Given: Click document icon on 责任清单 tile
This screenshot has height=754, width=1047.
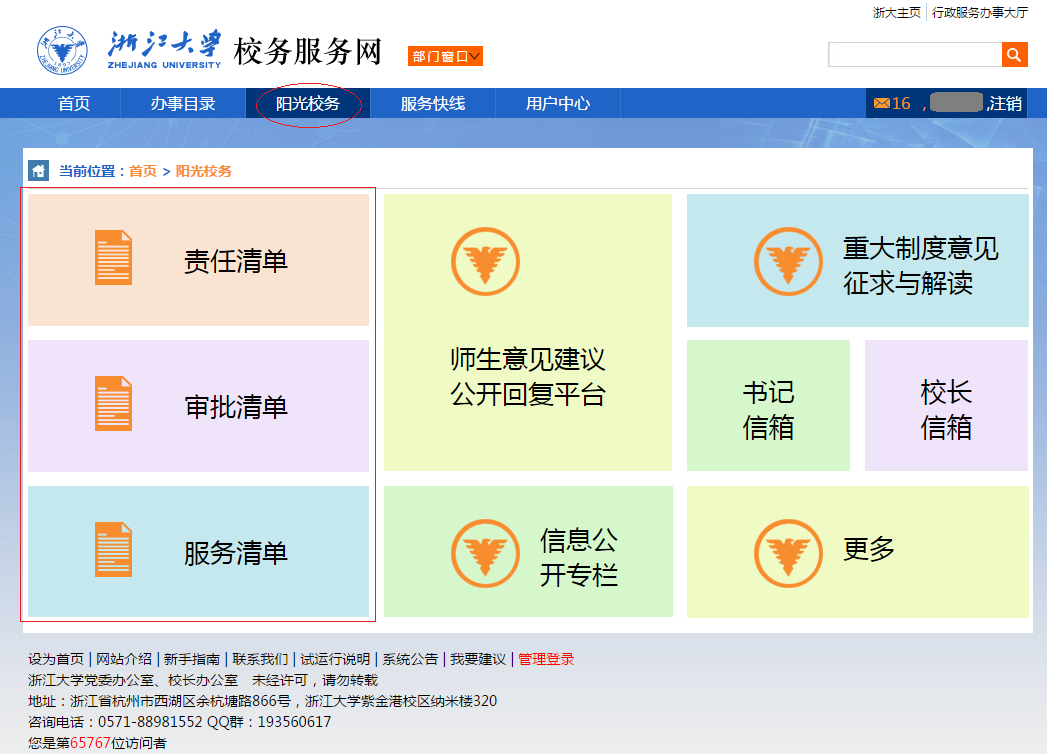Looking at the screenshot, I should (x=113, y=258).
